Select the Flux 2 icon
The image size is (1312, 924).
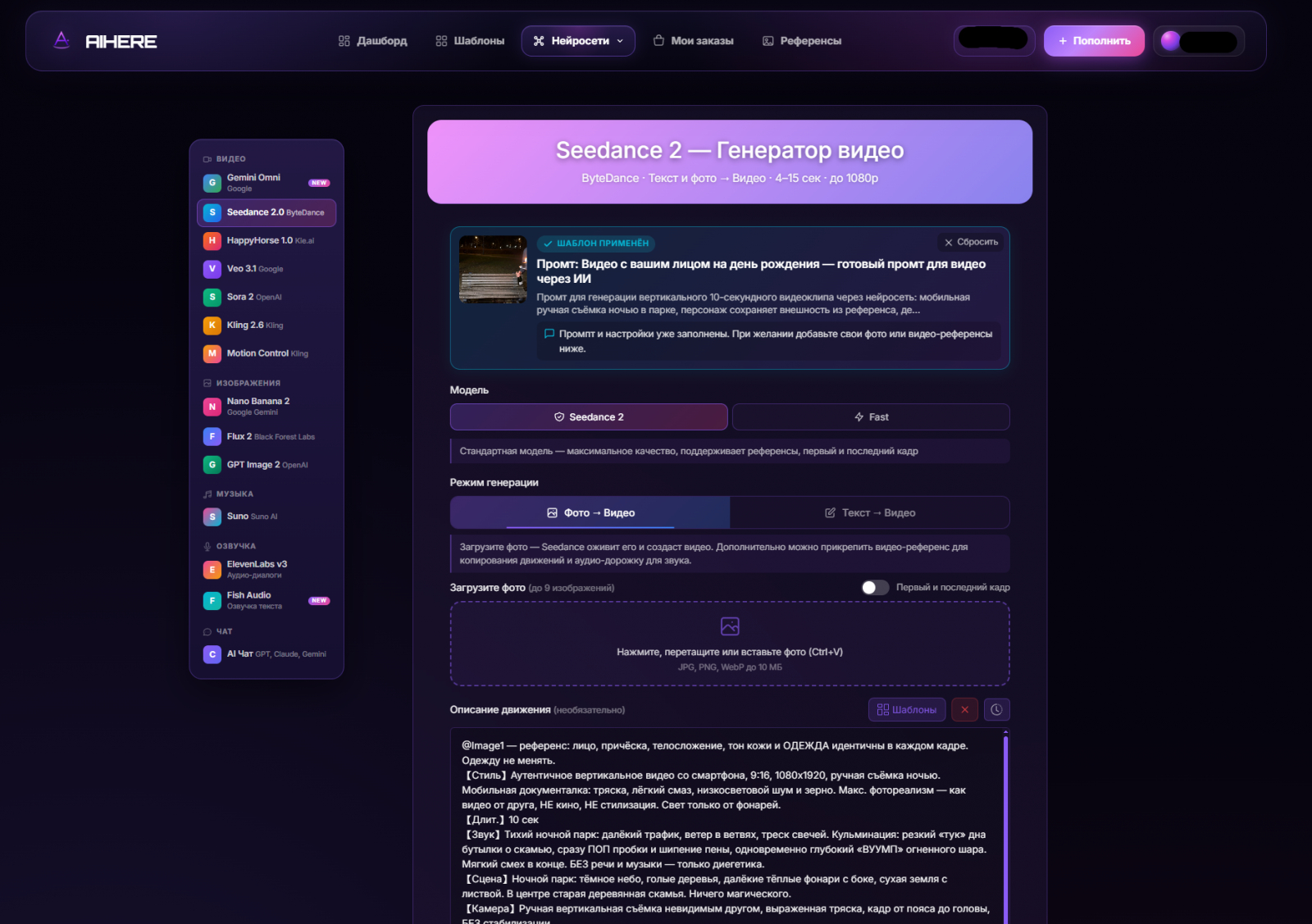click(212, 436)
